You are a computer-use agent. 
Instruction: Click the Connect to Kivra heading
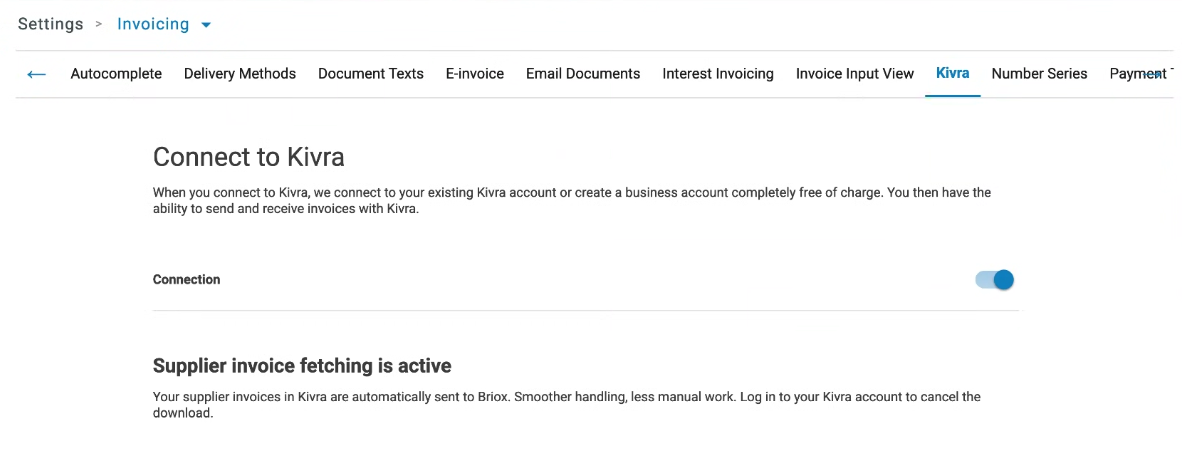click(x=249, y=157)
